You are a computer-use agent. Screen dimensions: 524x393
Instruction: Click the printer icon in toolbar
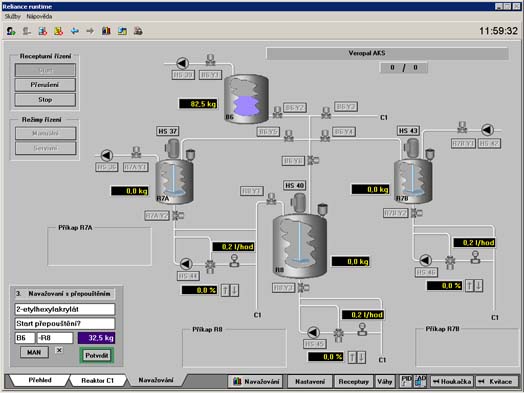pyautogui.click(x=138, y=31)
